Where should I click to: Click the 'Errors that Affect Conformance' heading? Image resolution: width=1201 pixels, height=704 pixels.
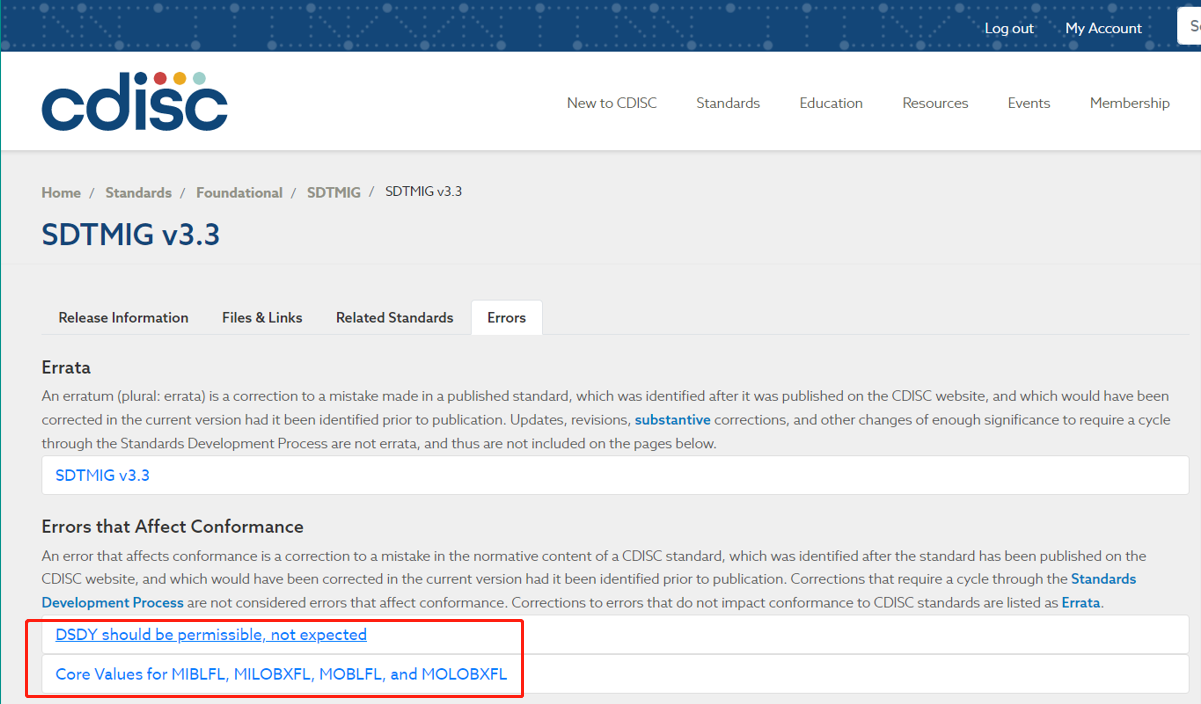(x=173, y=527)
